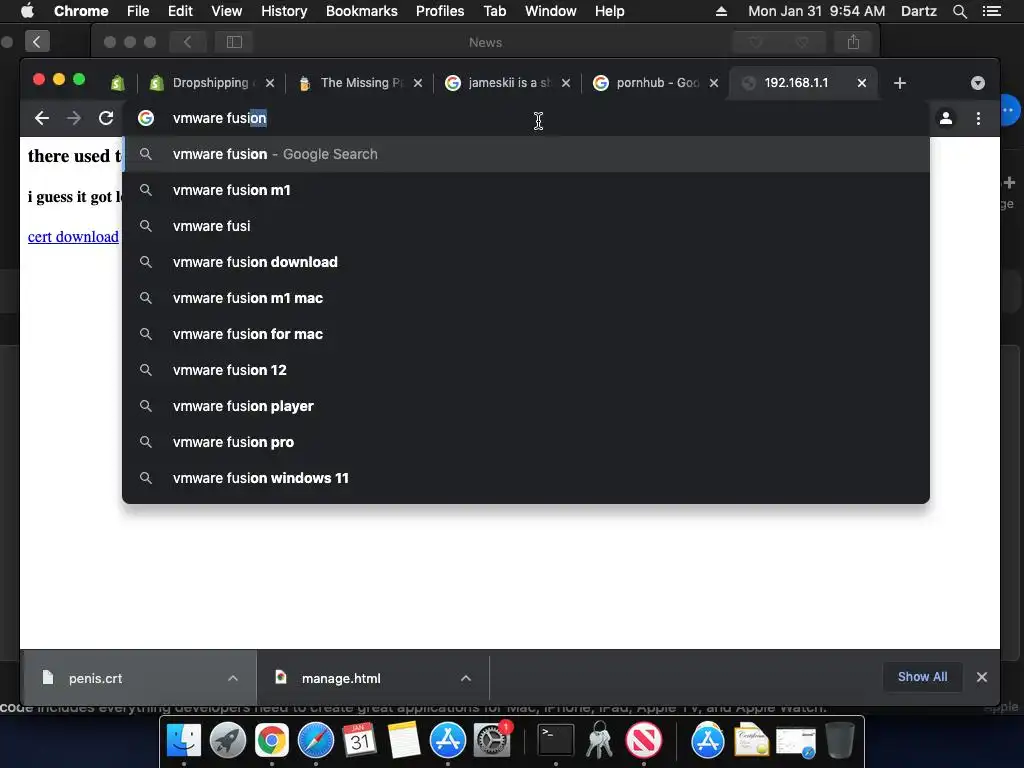Choose the 'vmware fusi' suggestion
Image resolution: width=1024 pixels, height=768 pixels.
pyautogui.click(x=526, y=226)
